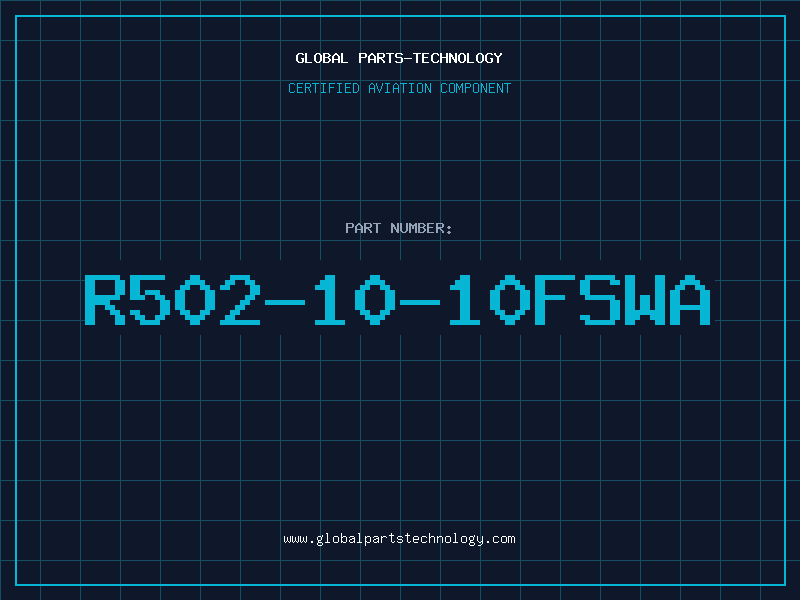Click the .com ending of the website address
The height and width of the screenshot is (600, 800).
[x=500, y=539]
